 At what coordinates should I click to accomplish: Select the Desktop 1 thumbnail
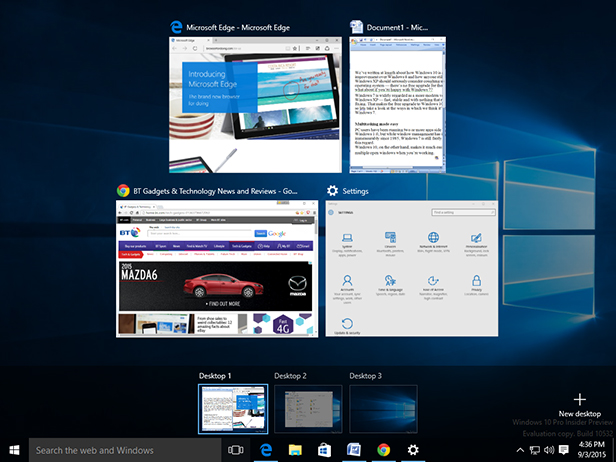point(233,409)
